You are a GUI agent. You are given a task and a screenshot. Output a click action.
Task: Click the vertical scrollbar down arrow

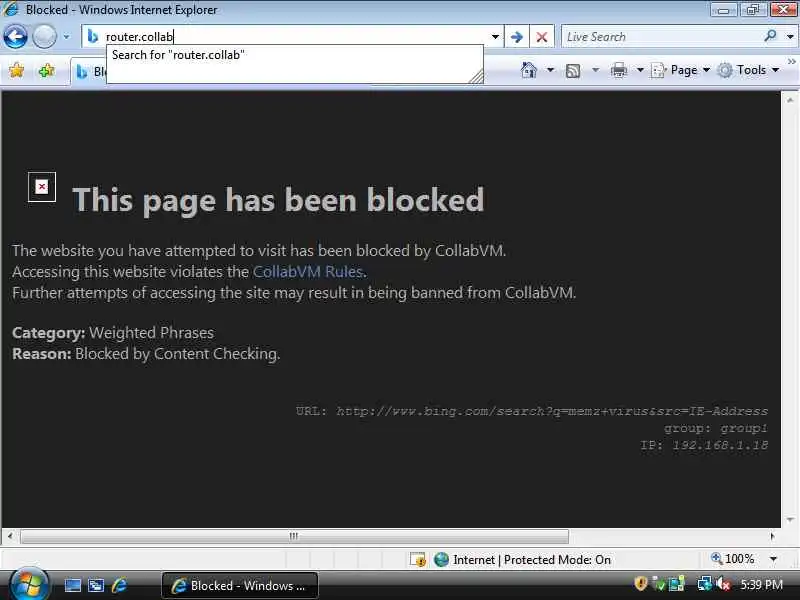coord(790,519)
